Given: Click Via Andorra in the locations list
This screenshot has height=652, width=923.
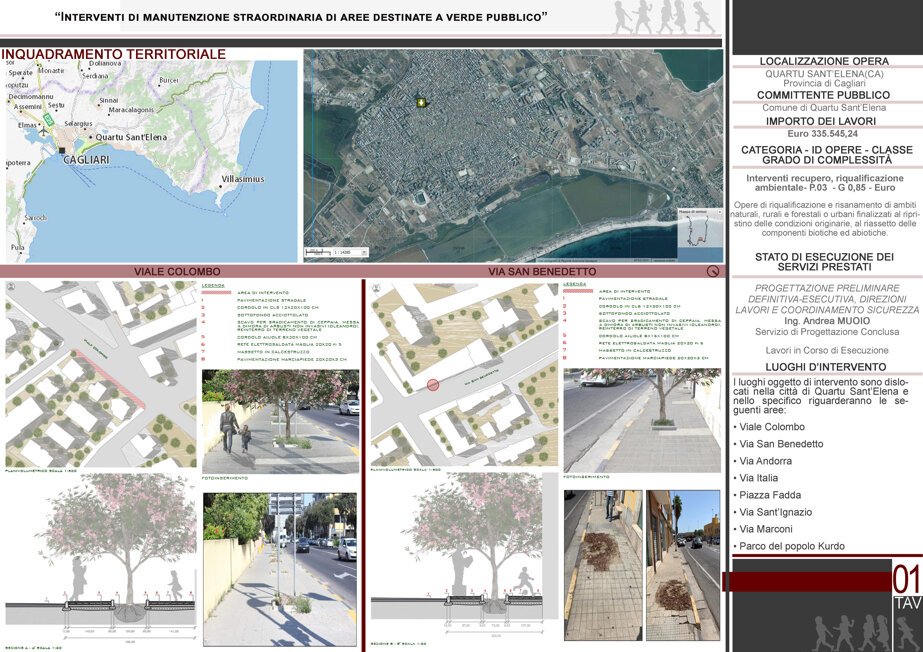Looking at the screenshot, I should click(765, 461).
